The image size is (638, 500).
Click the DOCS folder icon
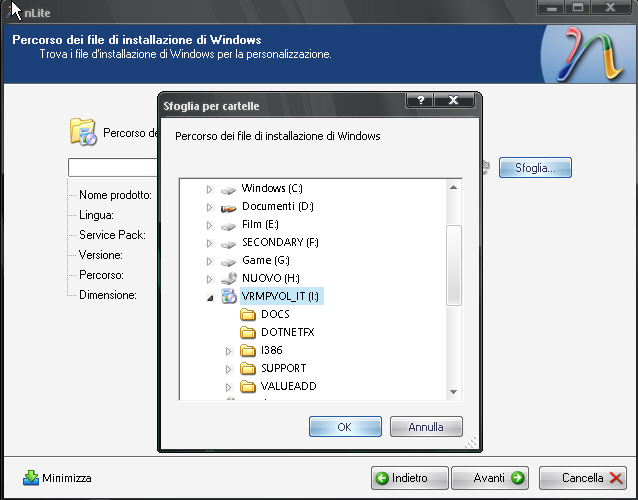point(247,314)
